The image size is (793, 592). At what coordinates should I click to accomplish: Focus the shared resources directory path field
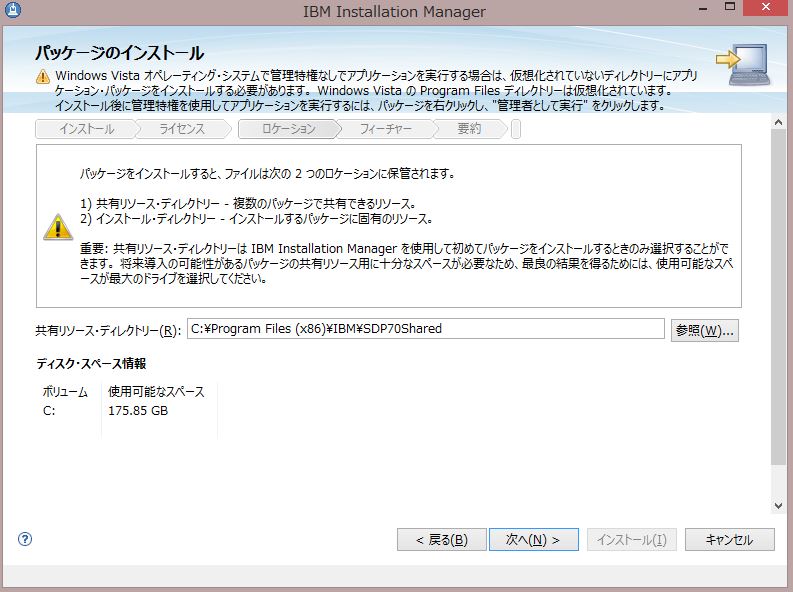(425, 329)
